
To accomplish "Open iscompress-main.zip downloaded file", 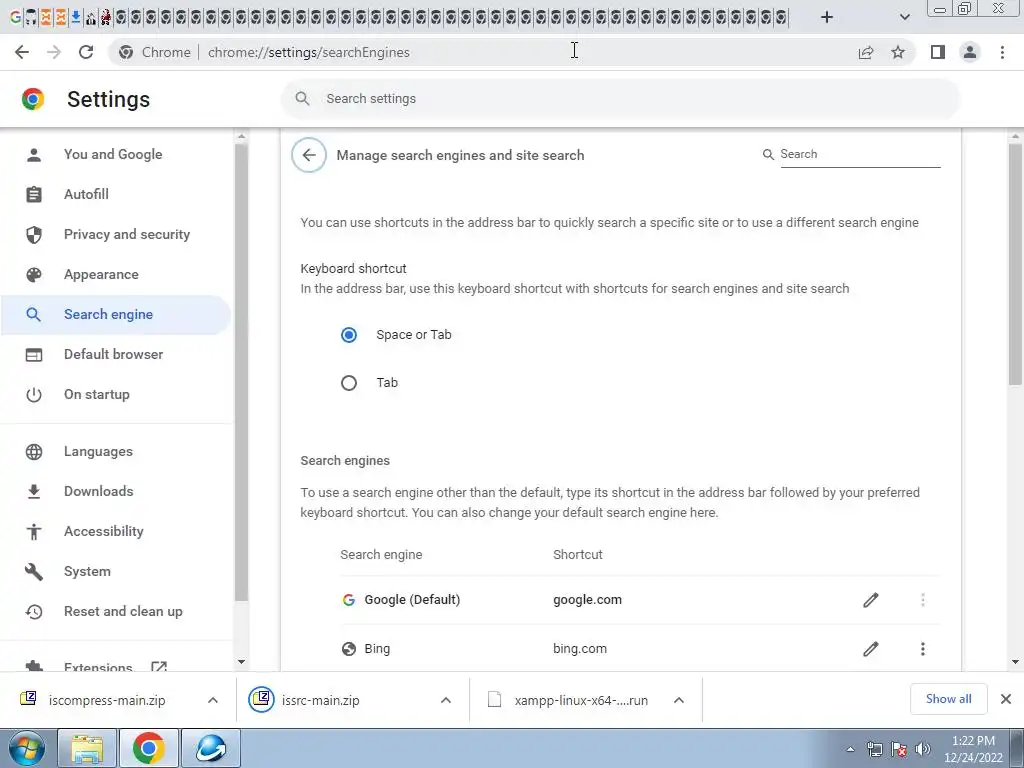I will 106,700.
